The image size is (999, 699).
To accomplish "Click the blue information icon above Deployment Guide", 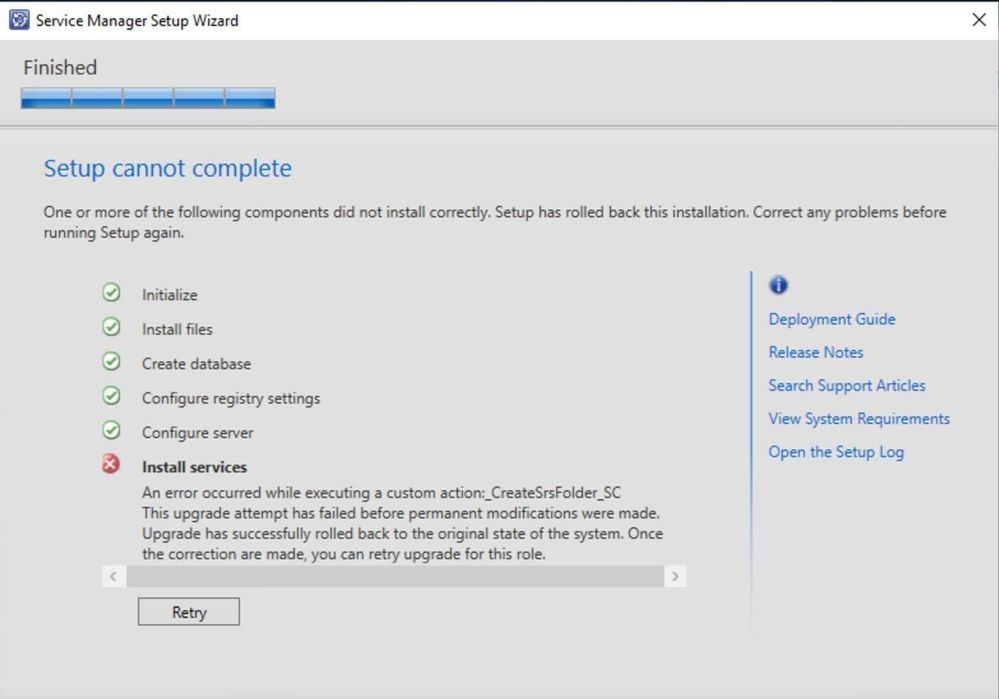I will [778, 285].
